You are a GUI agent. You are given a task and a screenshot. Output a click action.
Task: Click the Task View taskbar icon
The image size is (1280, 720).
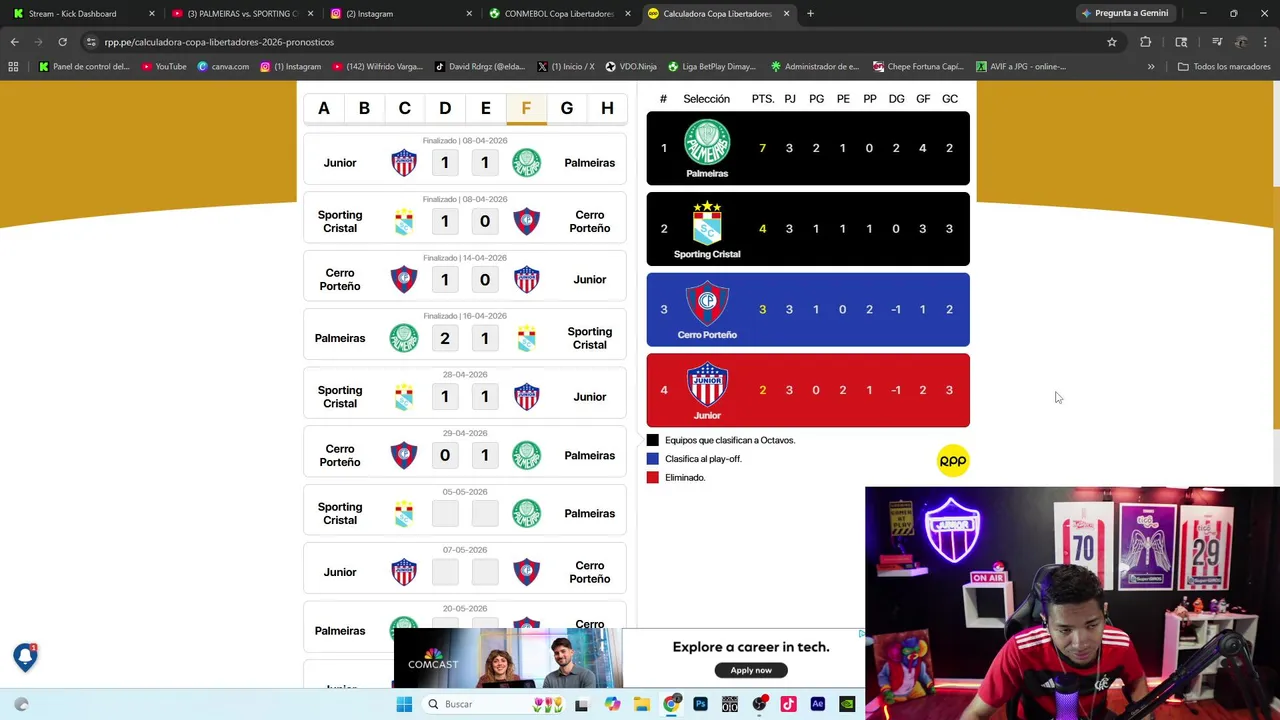pos(581,704)
